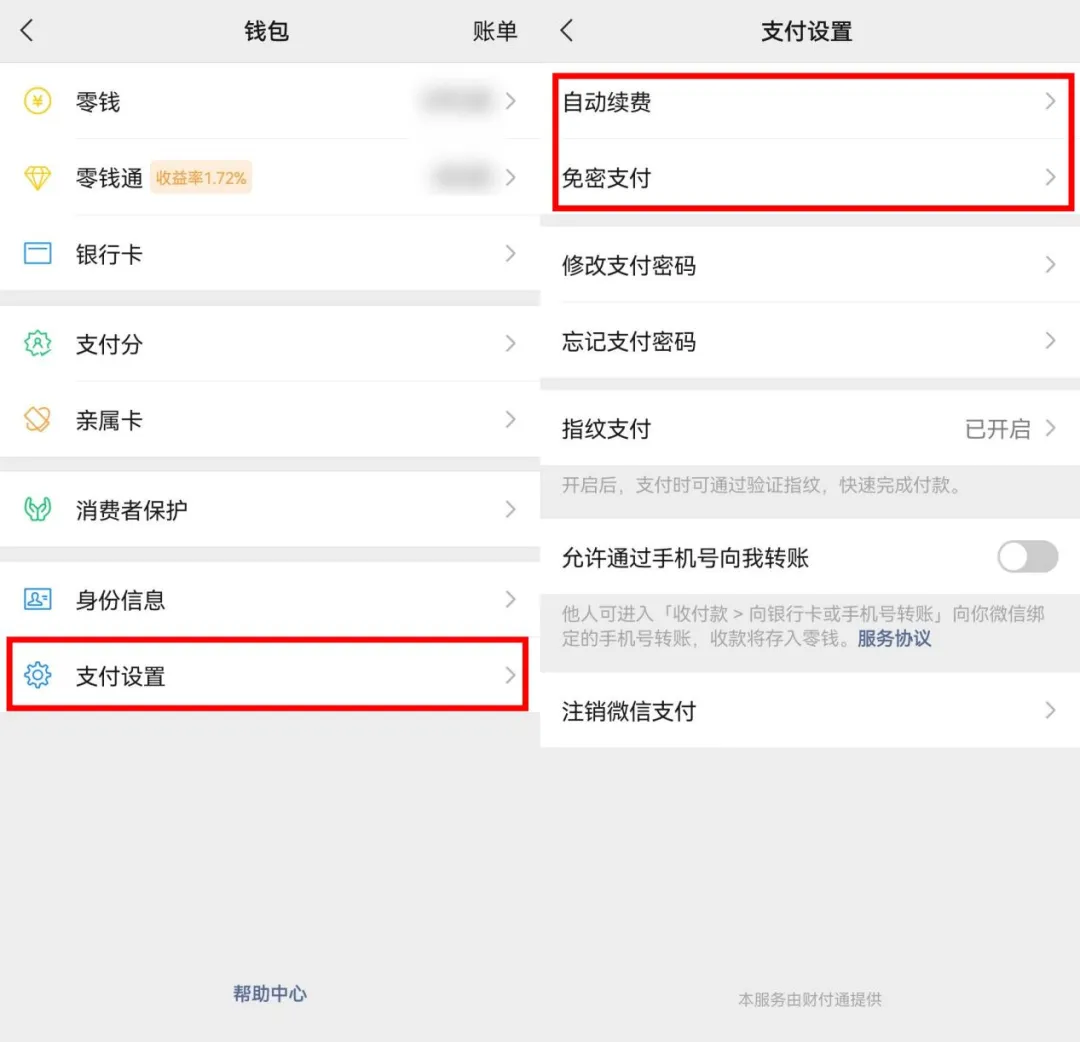Tap 收益率1.72% badge next to 零钱通
The image size is (1080, 1042).
coord(200,178)
